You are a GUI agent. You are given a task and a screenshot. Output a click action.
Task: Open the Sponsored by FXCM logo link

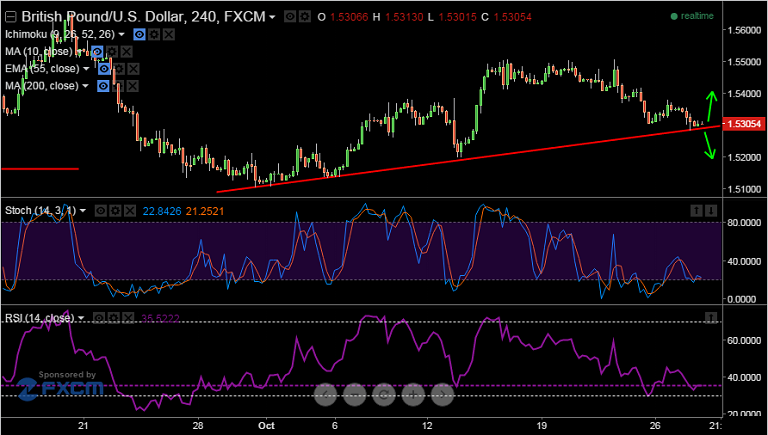61,386
